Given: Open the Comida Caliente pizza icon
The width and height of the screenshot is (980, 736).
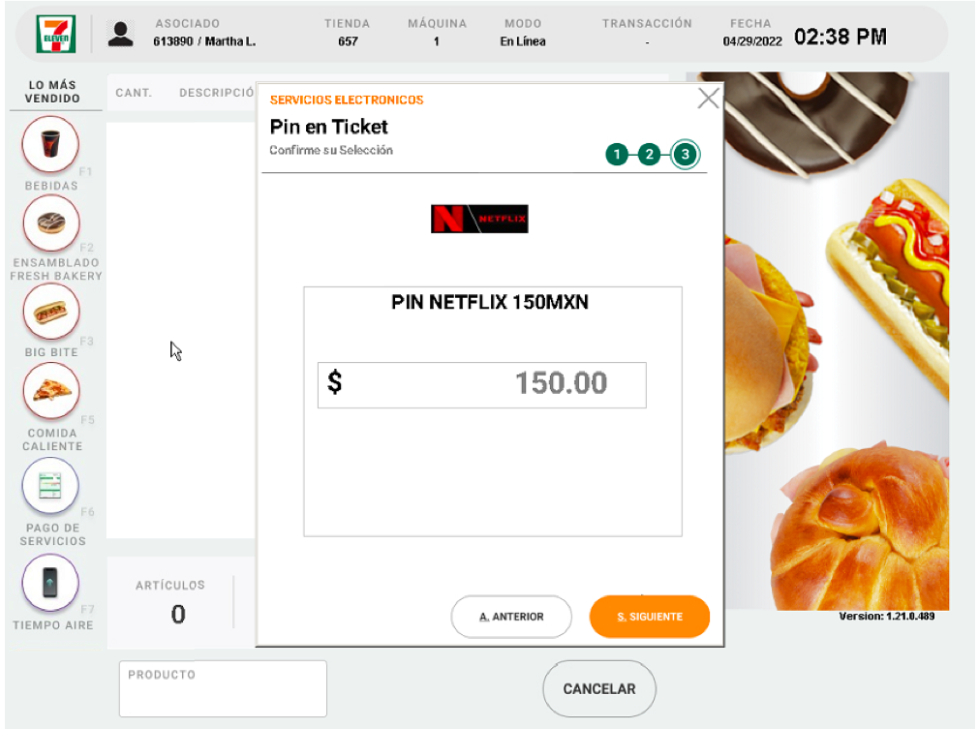Looking at the screenshot, I should coord(51,391).
